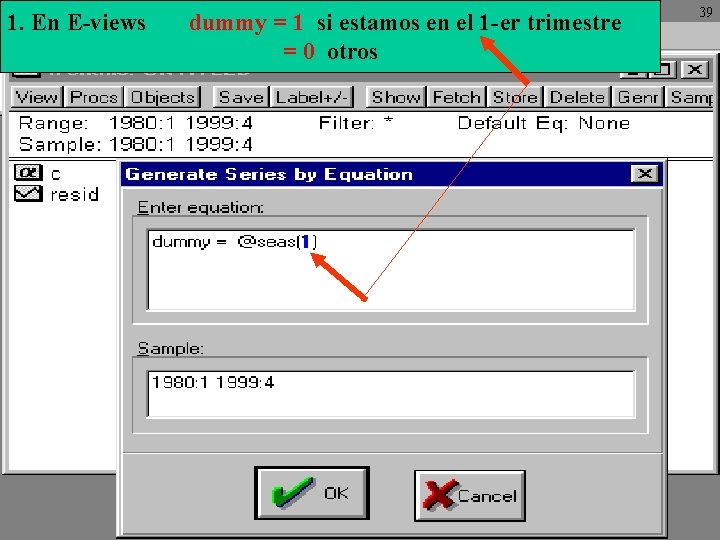Viewport: 720px width, 540px height.
Task: Click the Default Eq: None text
Action: coord(544,123)
